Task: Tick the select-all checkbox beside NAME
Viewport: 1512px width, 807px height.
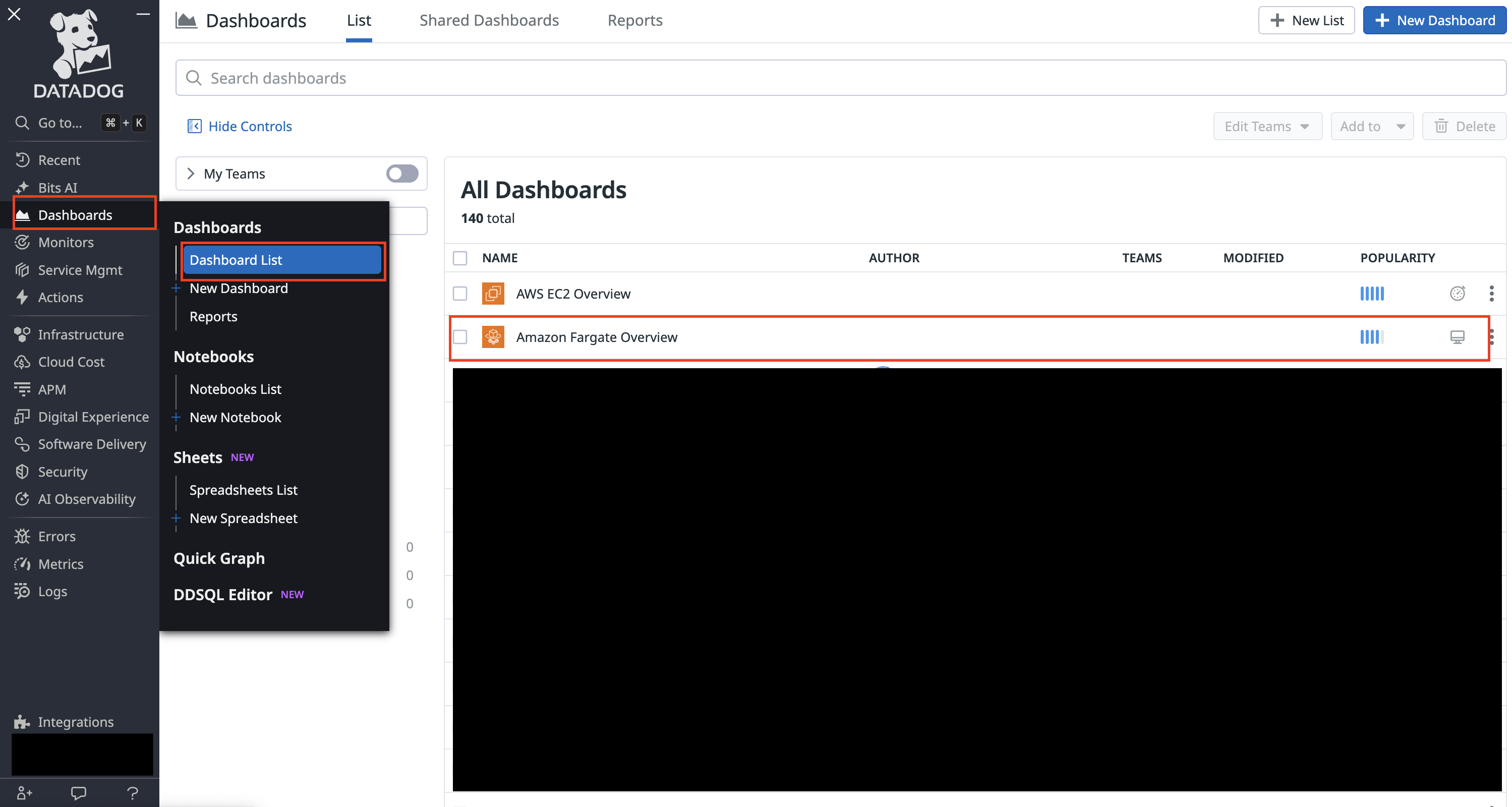Action: [459, 258]
